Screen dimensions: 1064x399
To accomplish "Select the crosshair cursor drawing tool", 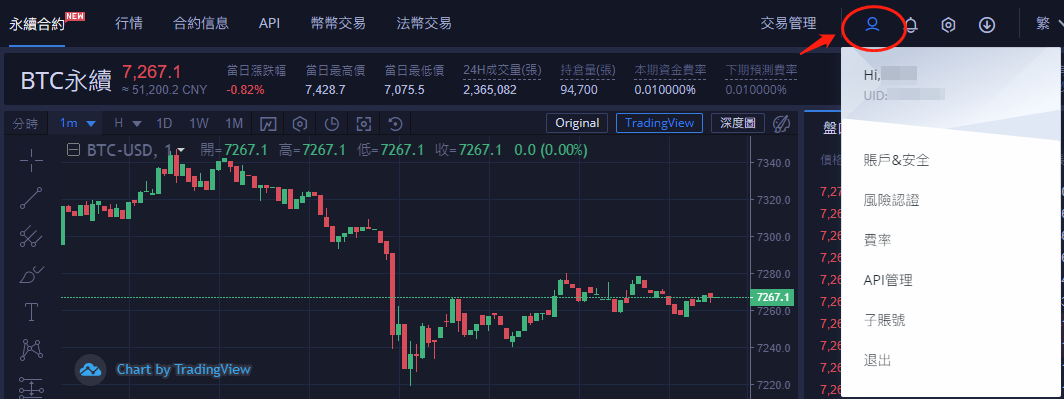I will [x=31, y=162].
